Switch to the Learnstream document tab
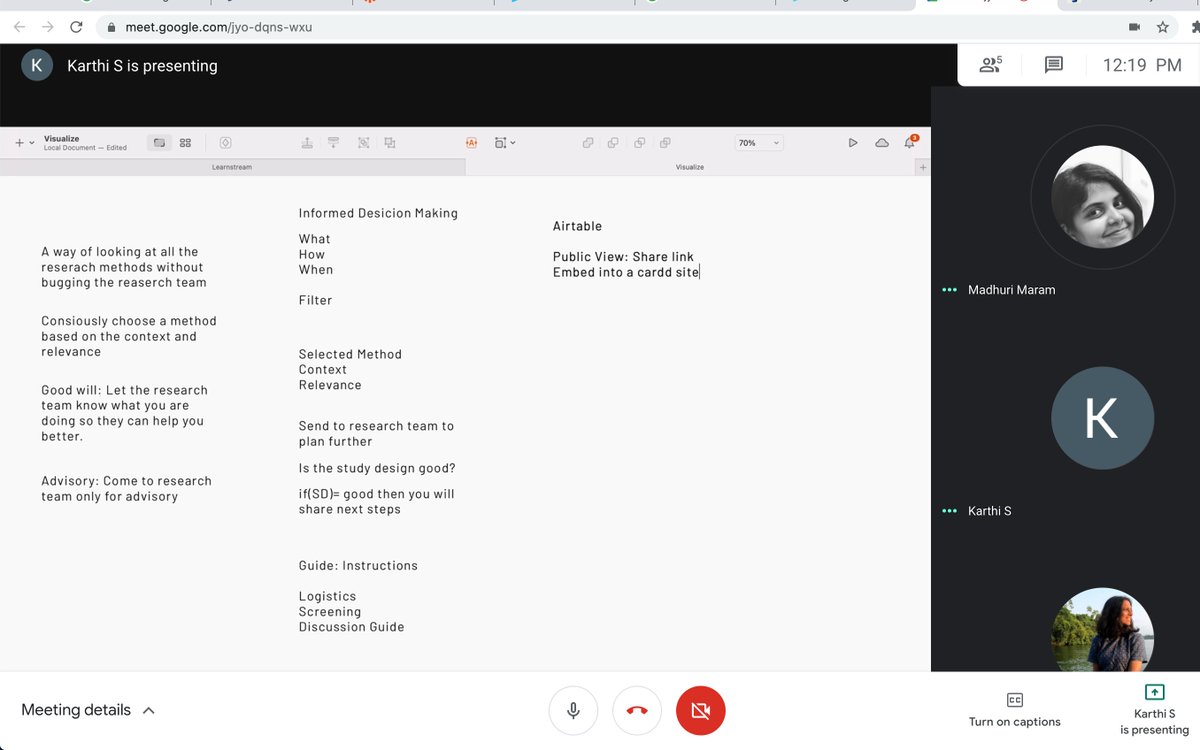Image resolution: width=1200 pixels, height=750 pixels. coord(232,167)
